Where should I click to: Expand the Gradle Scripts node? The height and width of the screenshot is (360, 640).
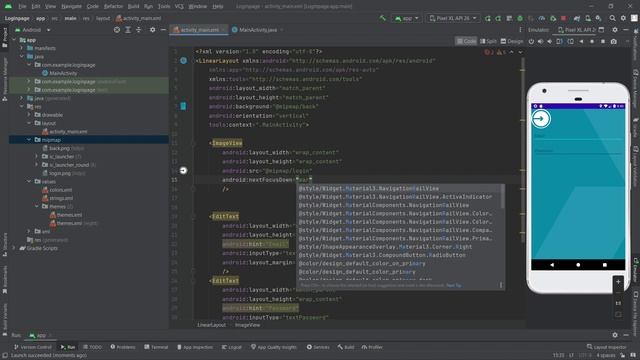[x=14, y=248]
